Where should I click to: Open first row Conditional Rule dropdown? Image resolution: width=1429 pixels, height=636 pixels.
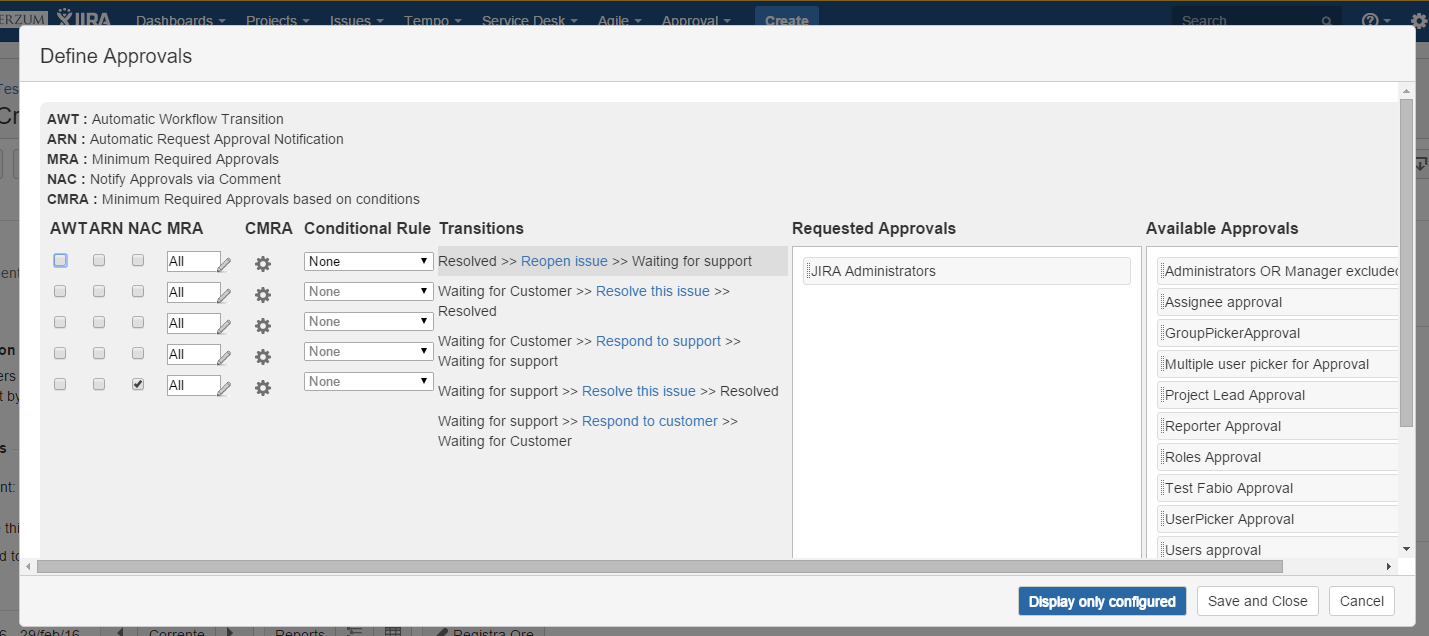pos(368,261)
